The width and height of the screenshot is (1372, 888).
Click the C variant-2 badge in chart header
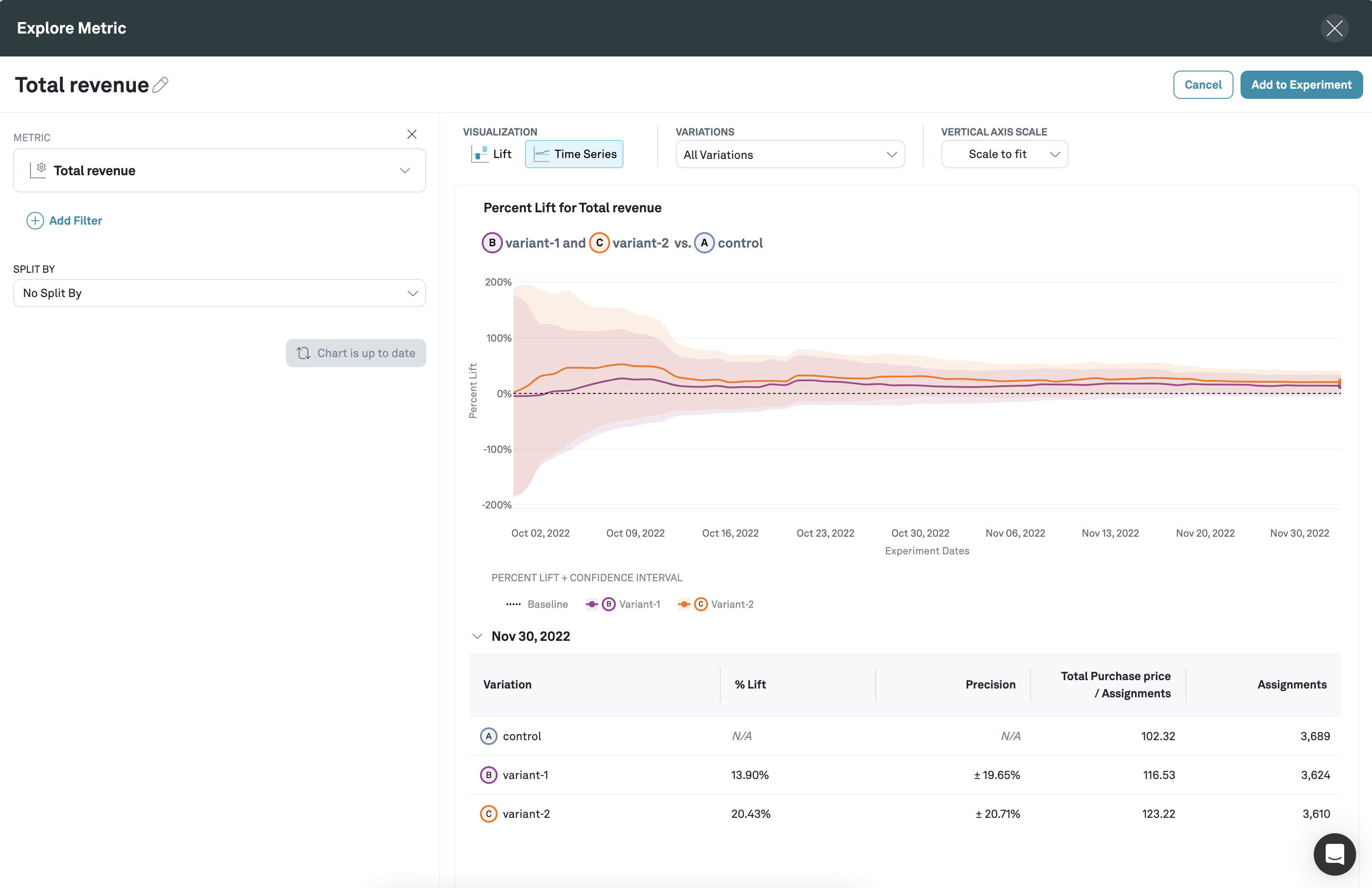tap(599, 243)
